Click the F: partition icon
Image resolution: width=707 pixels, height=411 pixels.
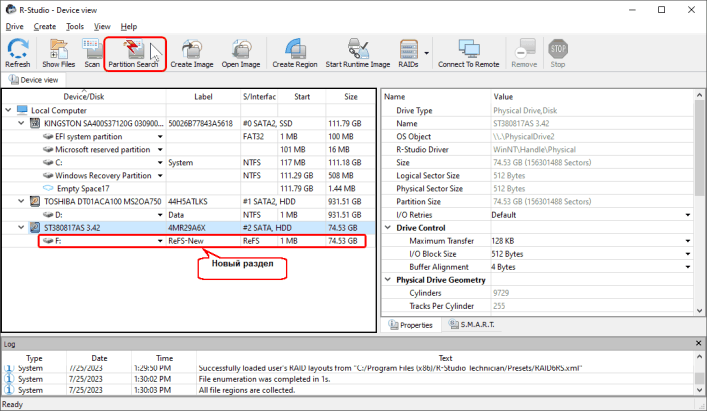48,241
